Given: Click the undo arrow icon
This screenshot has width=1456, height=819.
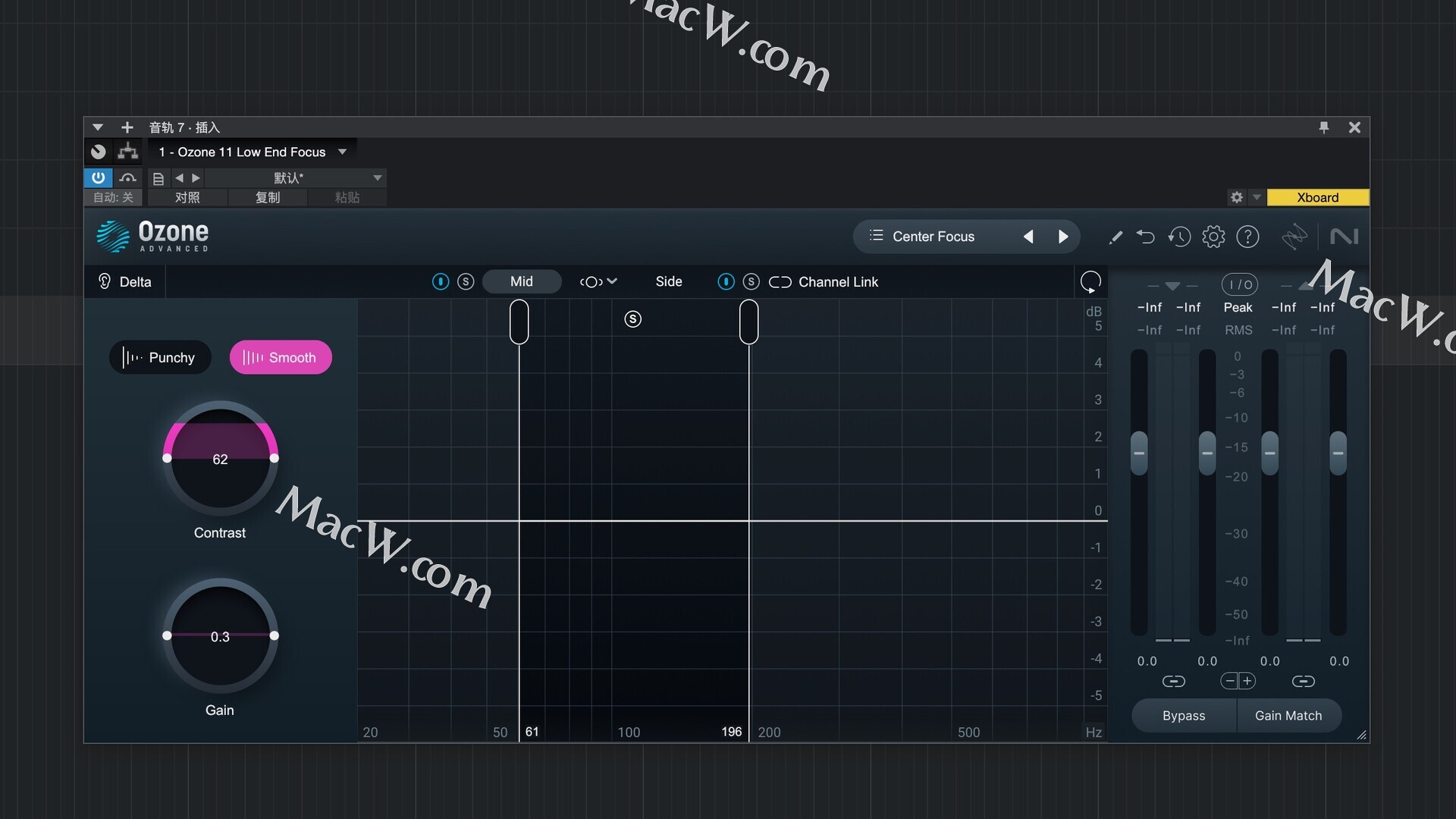Looking at the screenshot, I should tap(1145, 237).
